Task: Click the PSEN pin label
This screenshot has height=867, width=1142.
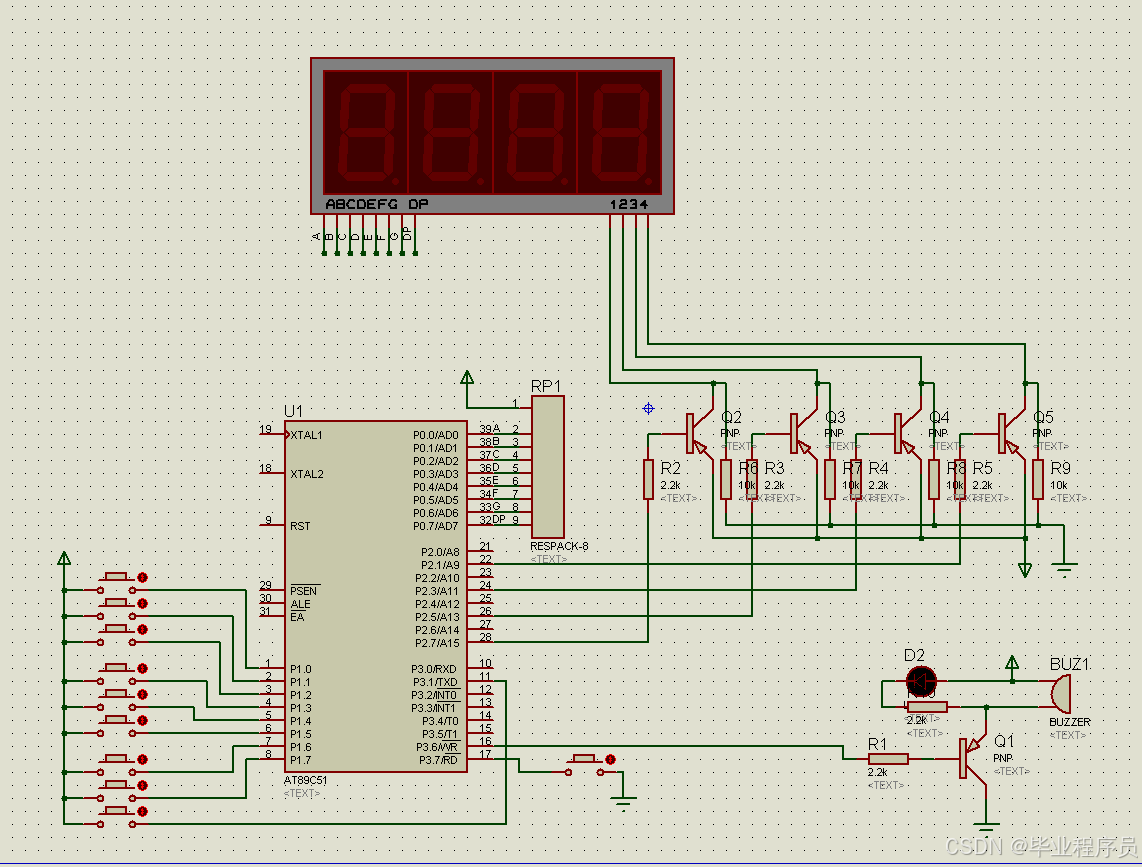Action: pyautogui.click(x=304, y=591)
